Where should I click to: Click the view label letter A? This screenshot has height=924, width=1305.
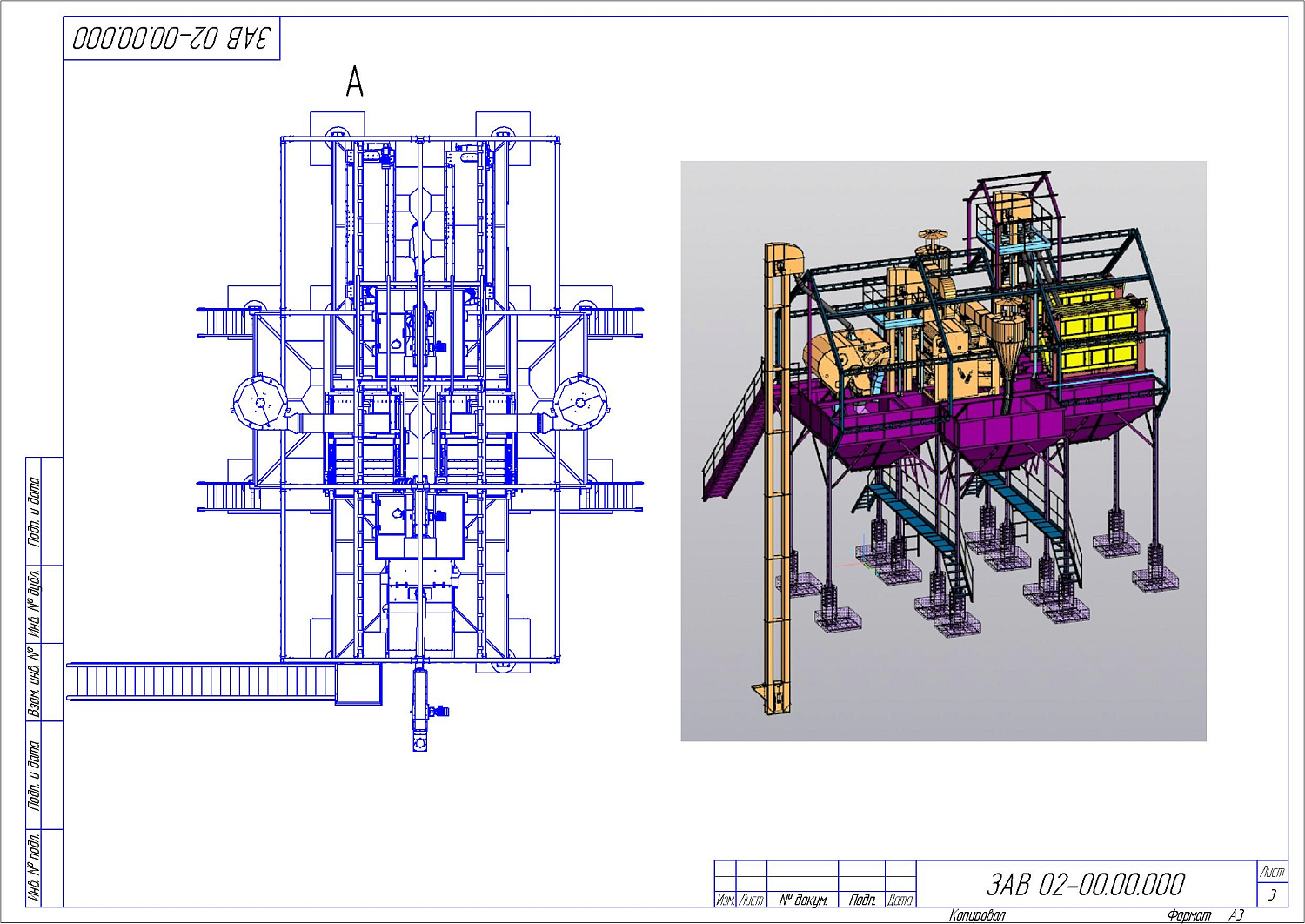(x=354, y=83)
